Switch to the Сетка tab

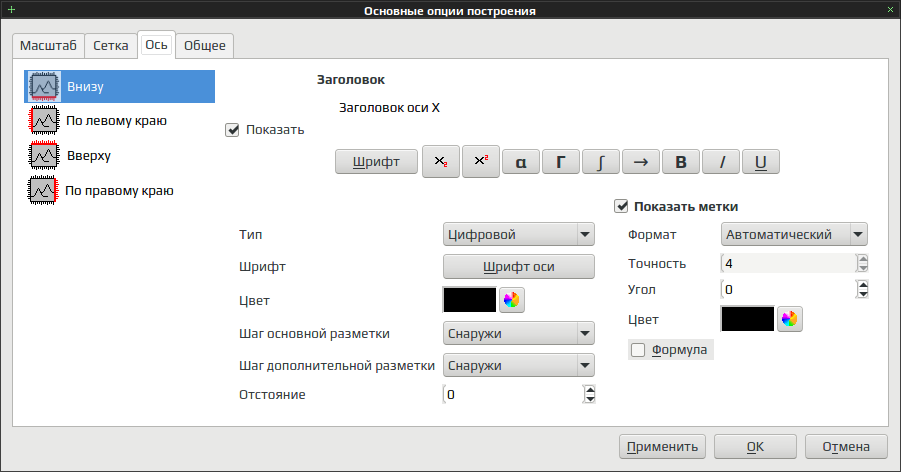click(x=111, y=45)
